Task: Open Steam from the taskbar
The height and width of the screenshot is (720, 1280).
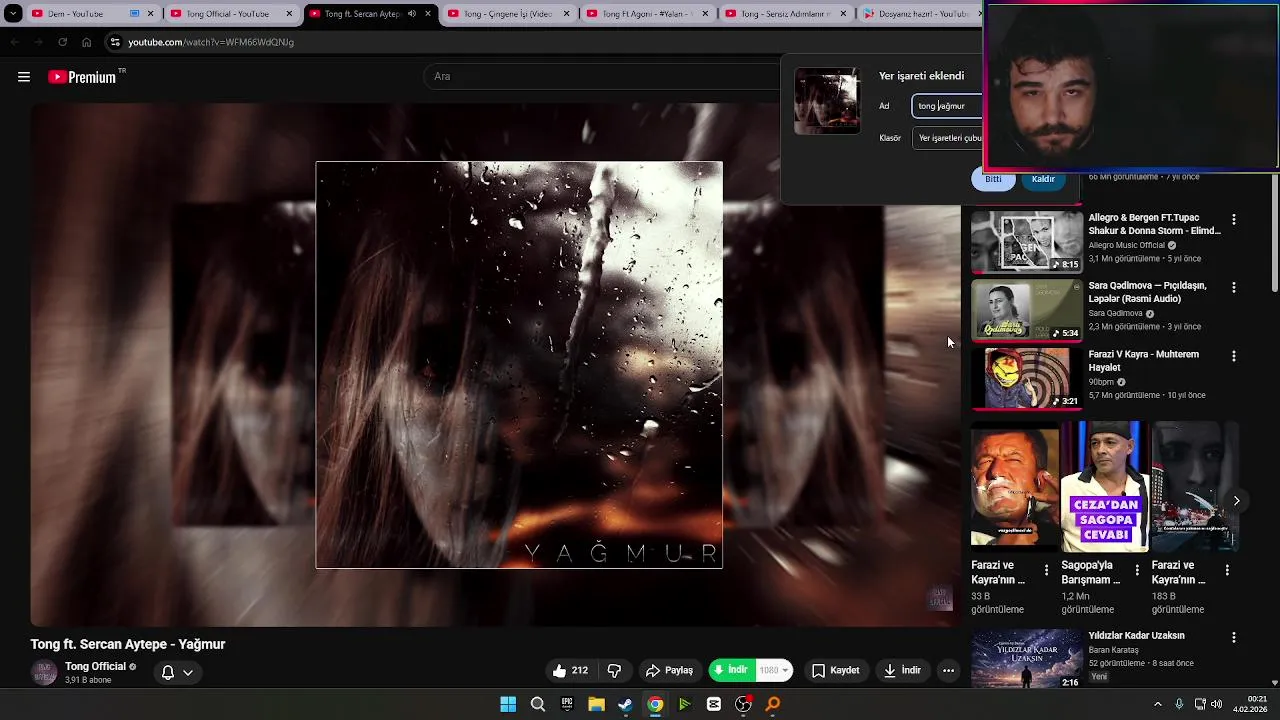Action: 625,704
